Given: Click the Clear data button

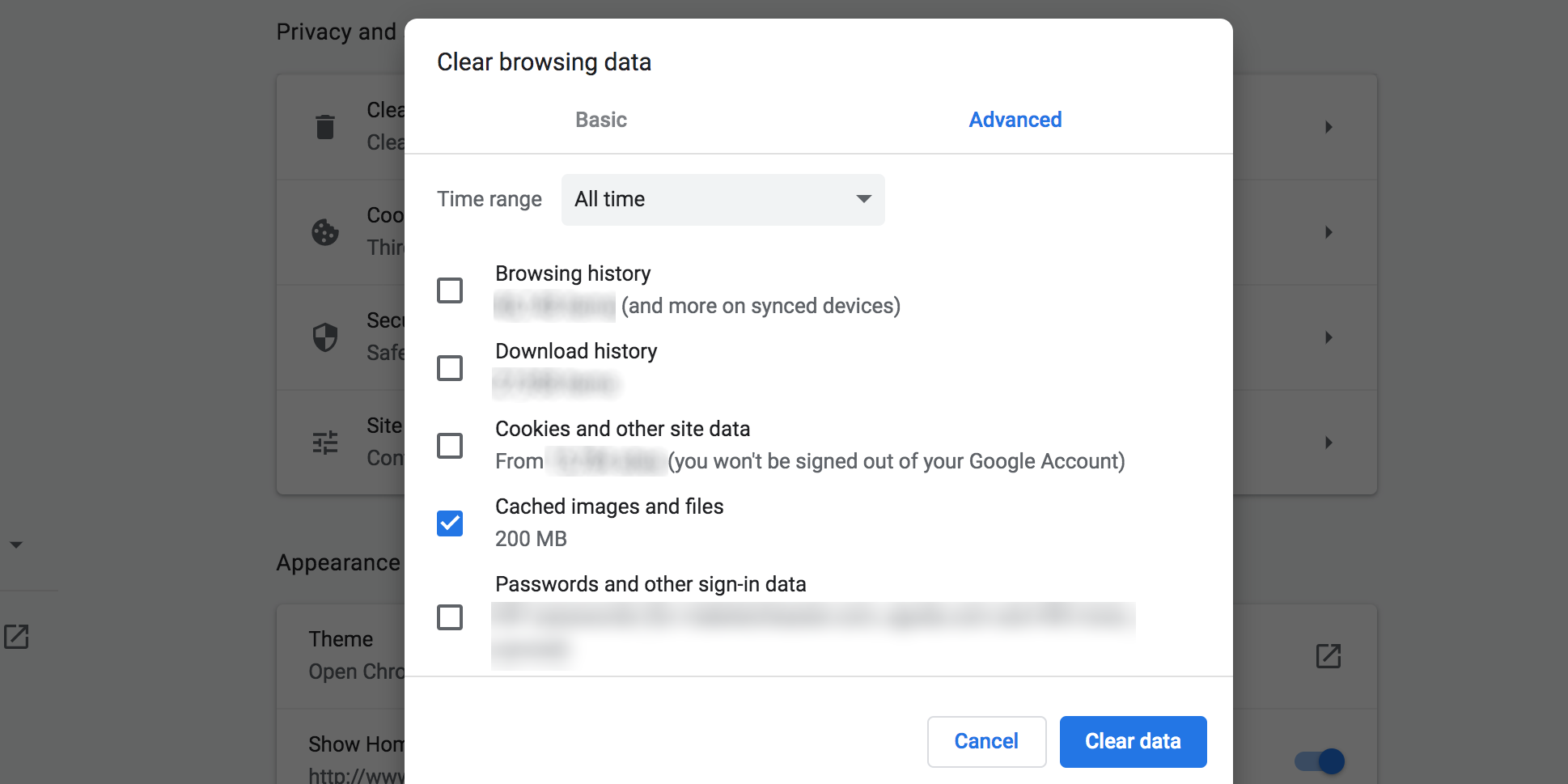Looking at the screenshot, I should point(1133,741).
